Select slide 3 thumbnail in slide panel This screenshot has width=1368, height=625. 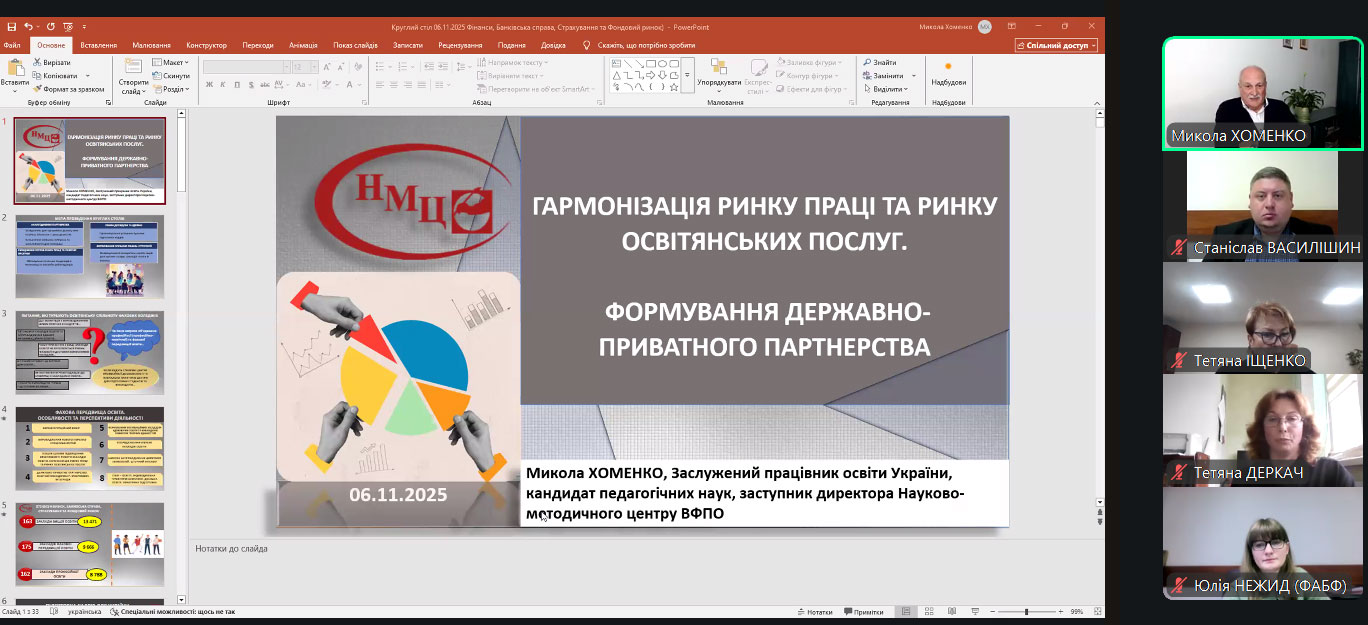(91, 351)
